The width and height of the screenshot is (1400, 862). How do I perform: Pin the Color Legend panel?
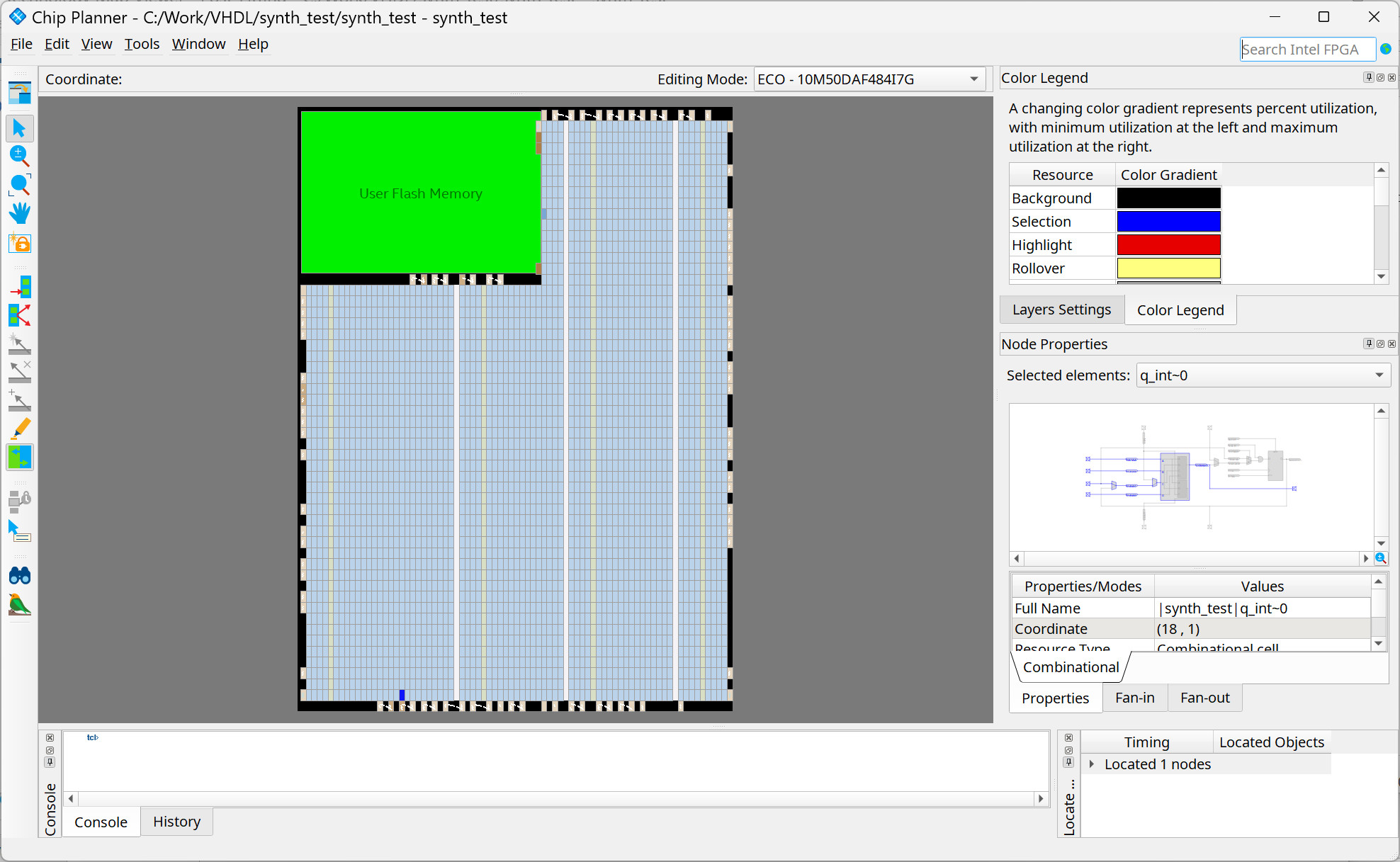click(1368, 77)
